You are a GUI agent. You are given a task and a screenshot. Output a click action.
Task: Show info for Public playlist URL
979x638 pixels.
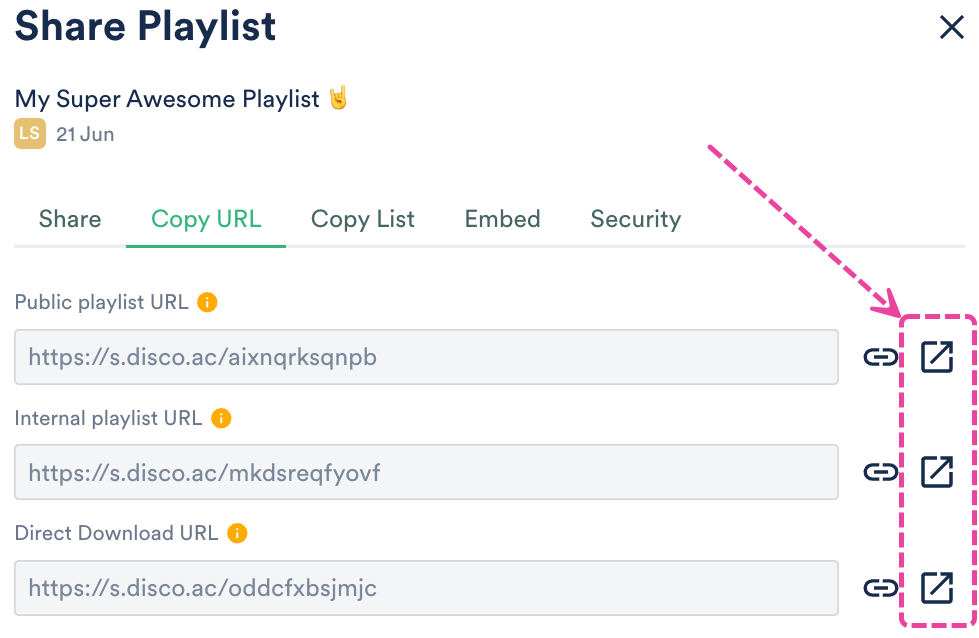(x=207, y=302)
